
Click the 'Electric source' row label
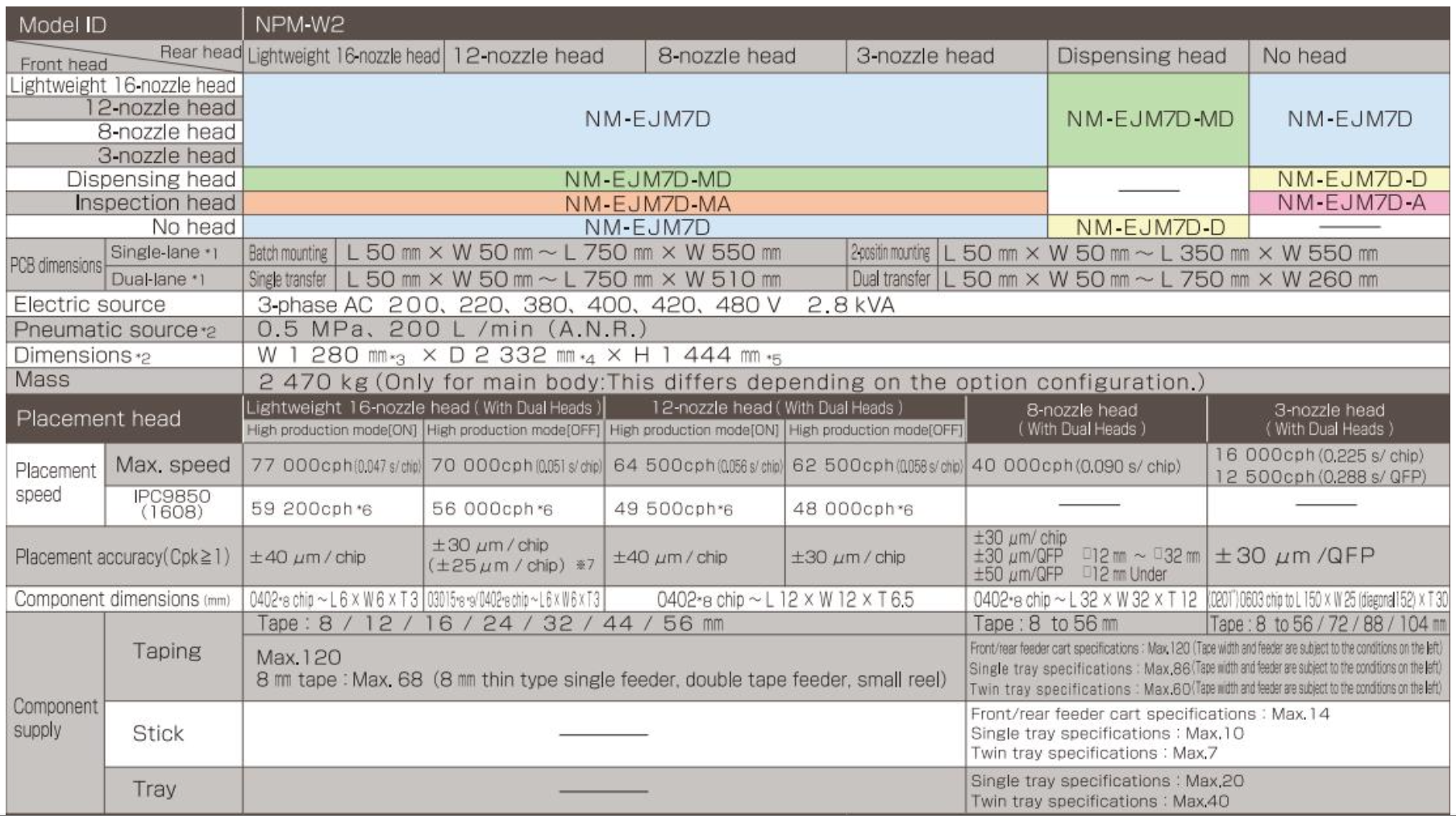pos(123,305)
